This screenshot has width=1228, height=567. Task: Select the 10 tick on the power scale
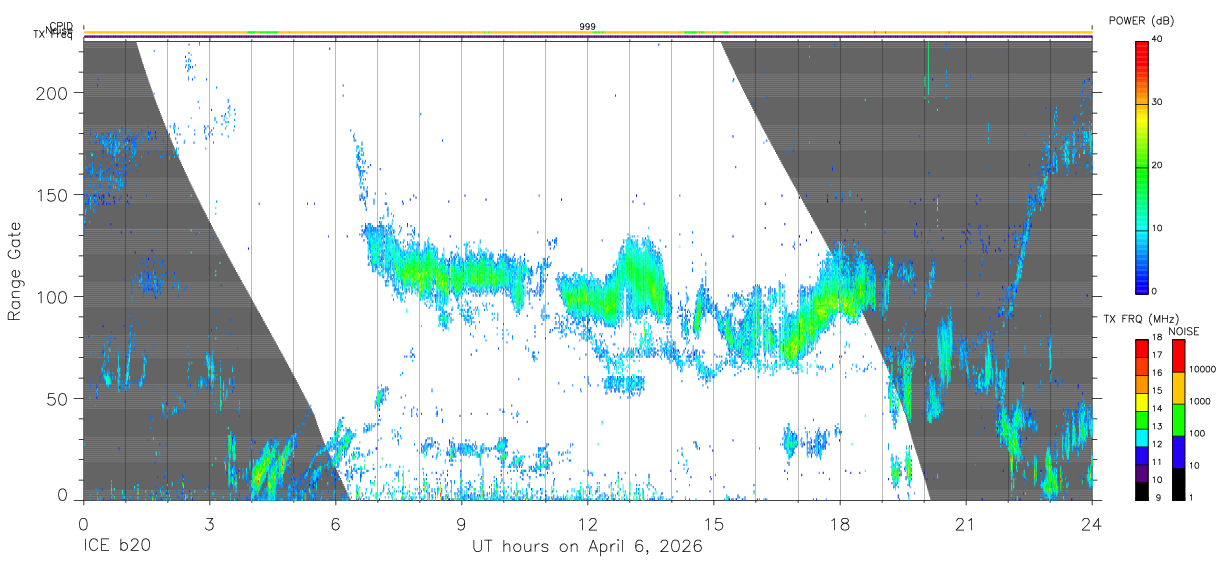coord(1157,228)
